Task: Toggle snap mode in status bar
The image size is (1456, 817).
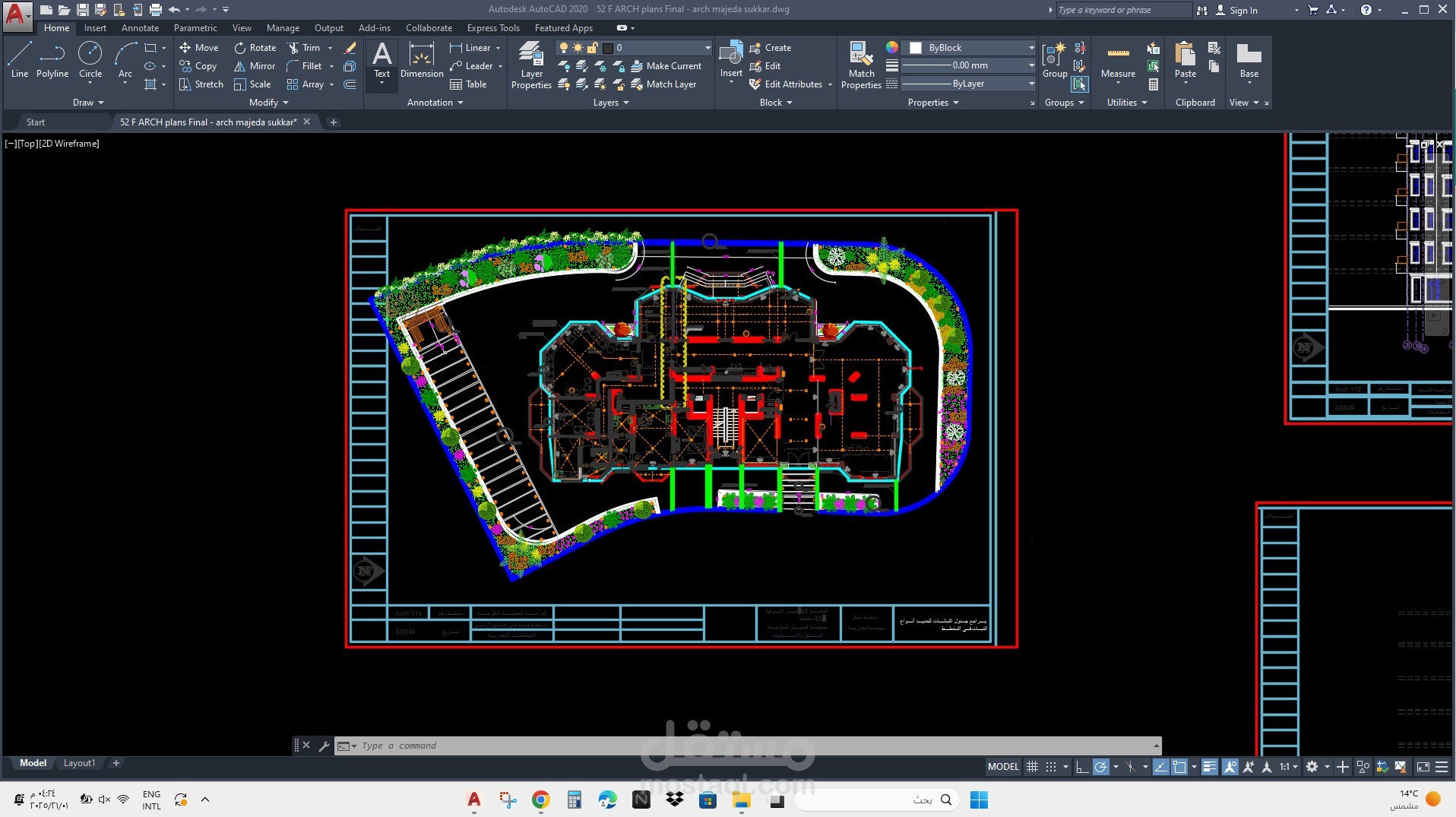Action: pyautogui.click(x=1051, y=767)
